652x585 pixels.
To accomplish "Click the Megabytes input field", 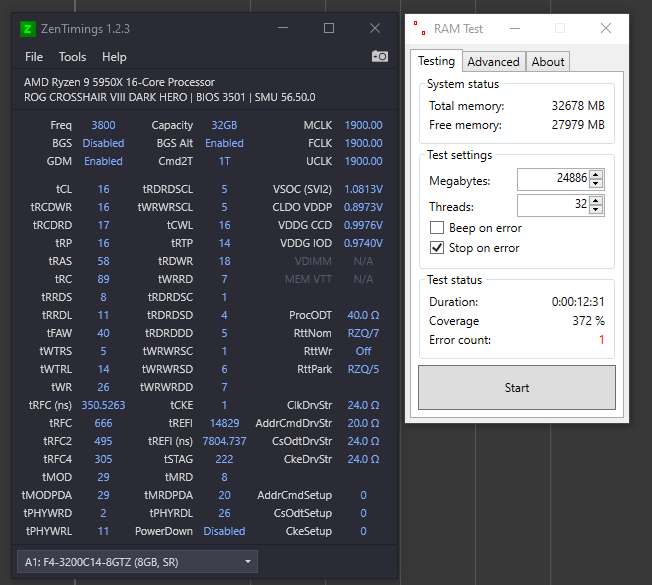I will point(554,179).
